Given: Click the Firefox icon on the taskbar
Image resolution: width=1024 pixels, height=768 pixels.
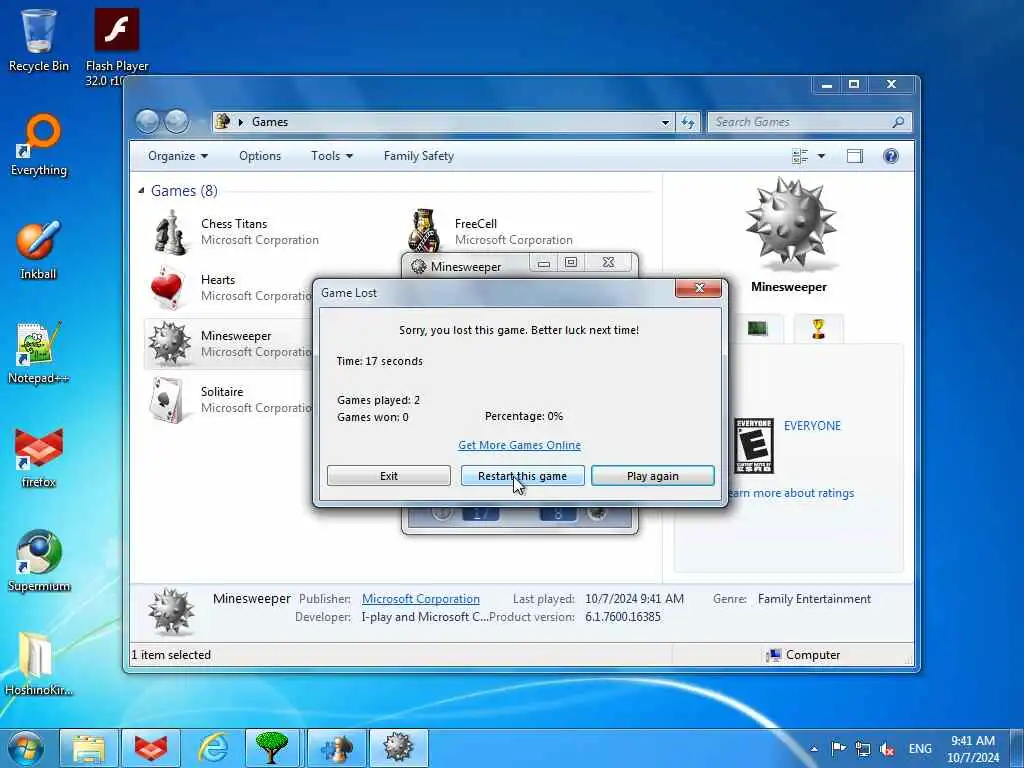Looking at the screenshot, I should (x=151, y=748).
